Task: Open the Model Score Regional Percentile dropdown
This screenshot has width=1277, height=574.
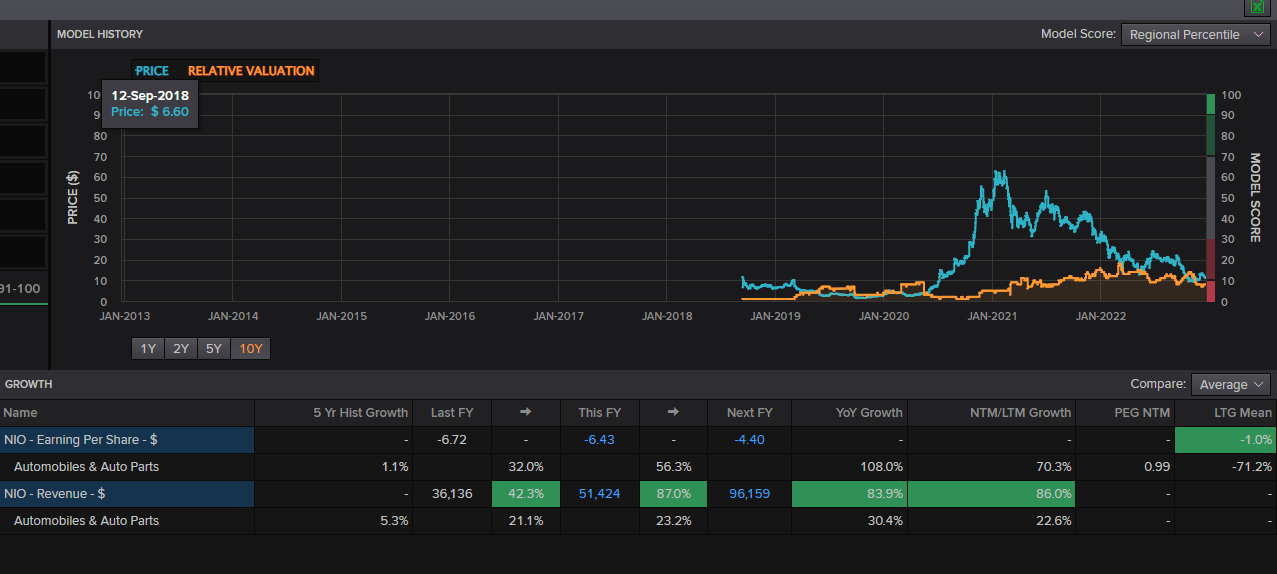Action: 1196,34
